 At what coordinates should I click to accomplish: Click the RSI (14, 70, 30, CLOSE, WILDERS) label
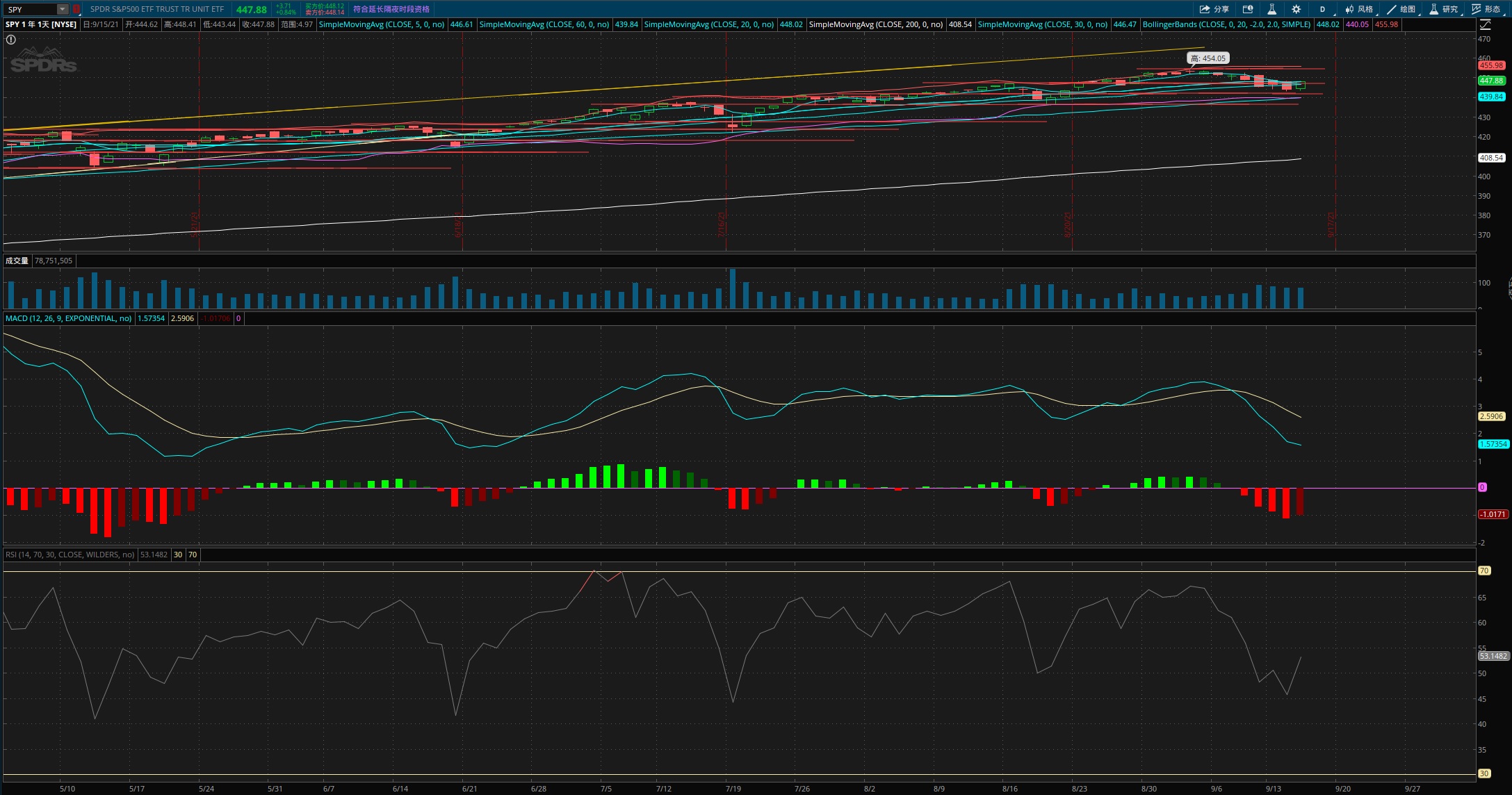[70, 555]
